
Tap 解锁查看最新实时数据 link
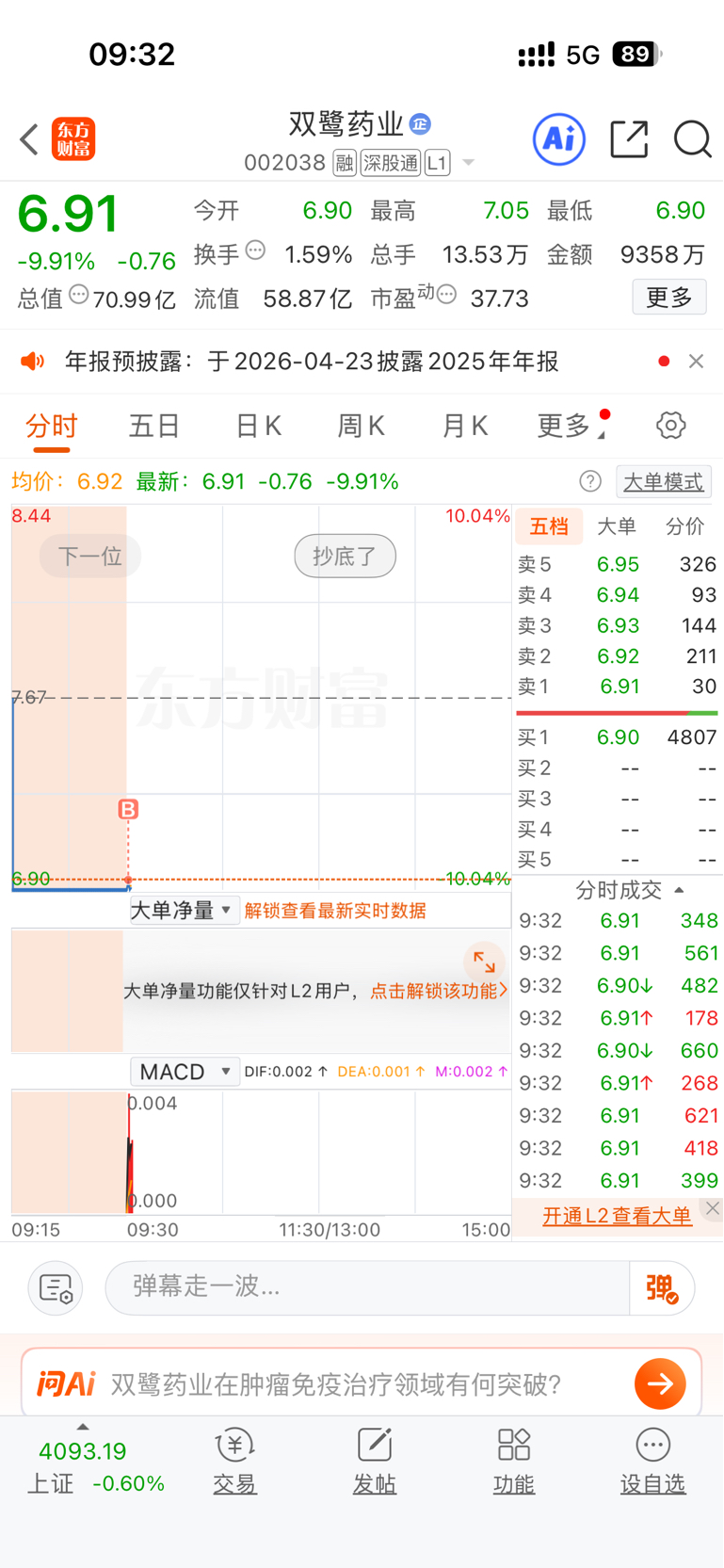pos(335,911)
